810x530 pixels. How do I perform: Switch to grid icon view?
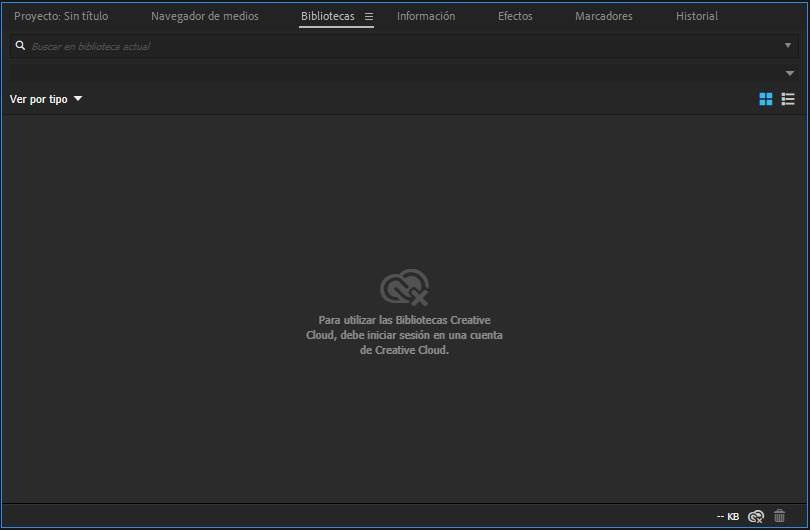point(766,99)
